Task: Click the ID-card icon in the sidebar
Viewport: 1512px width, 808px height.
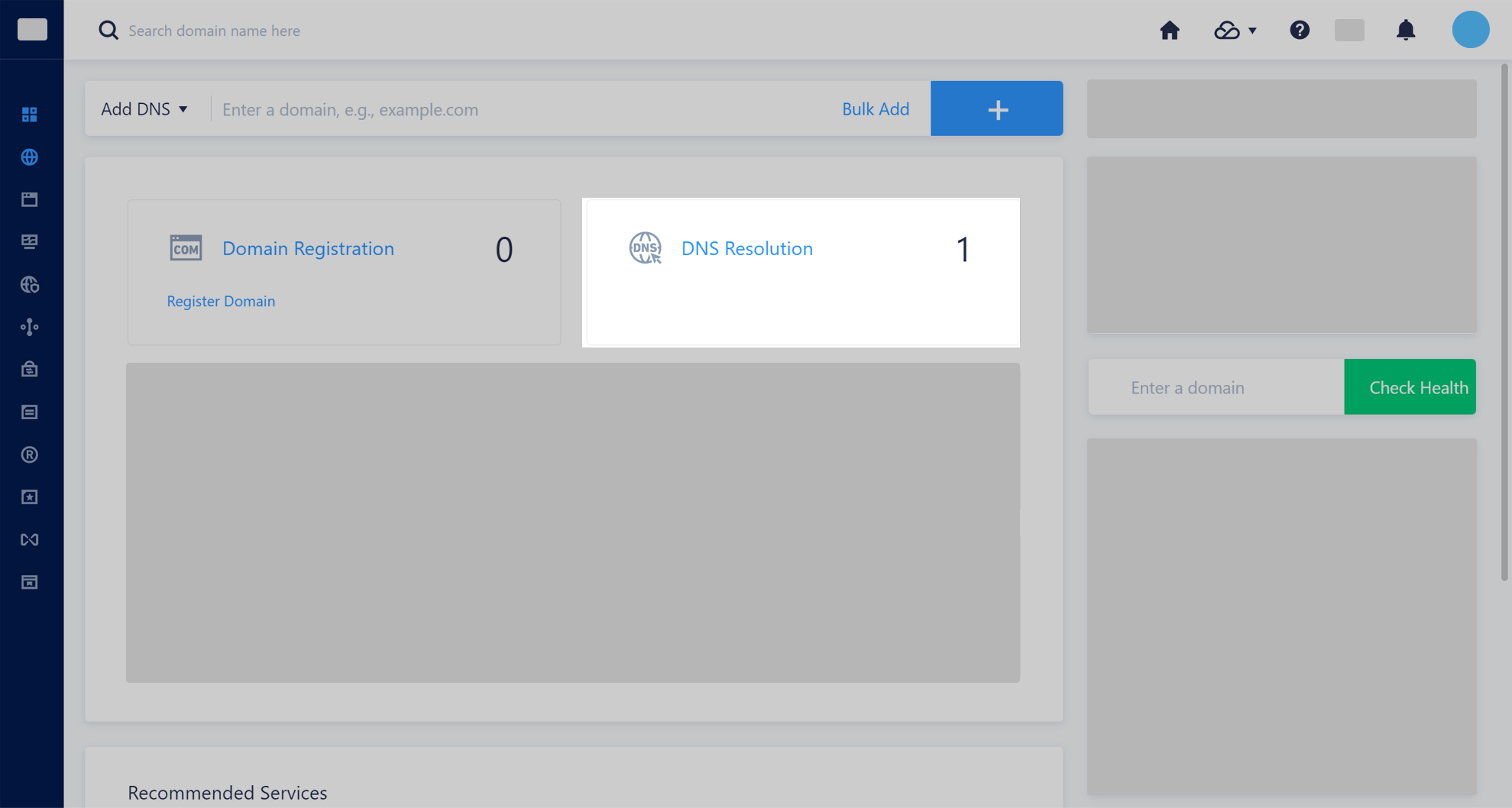Action: (x=30, y=241)
